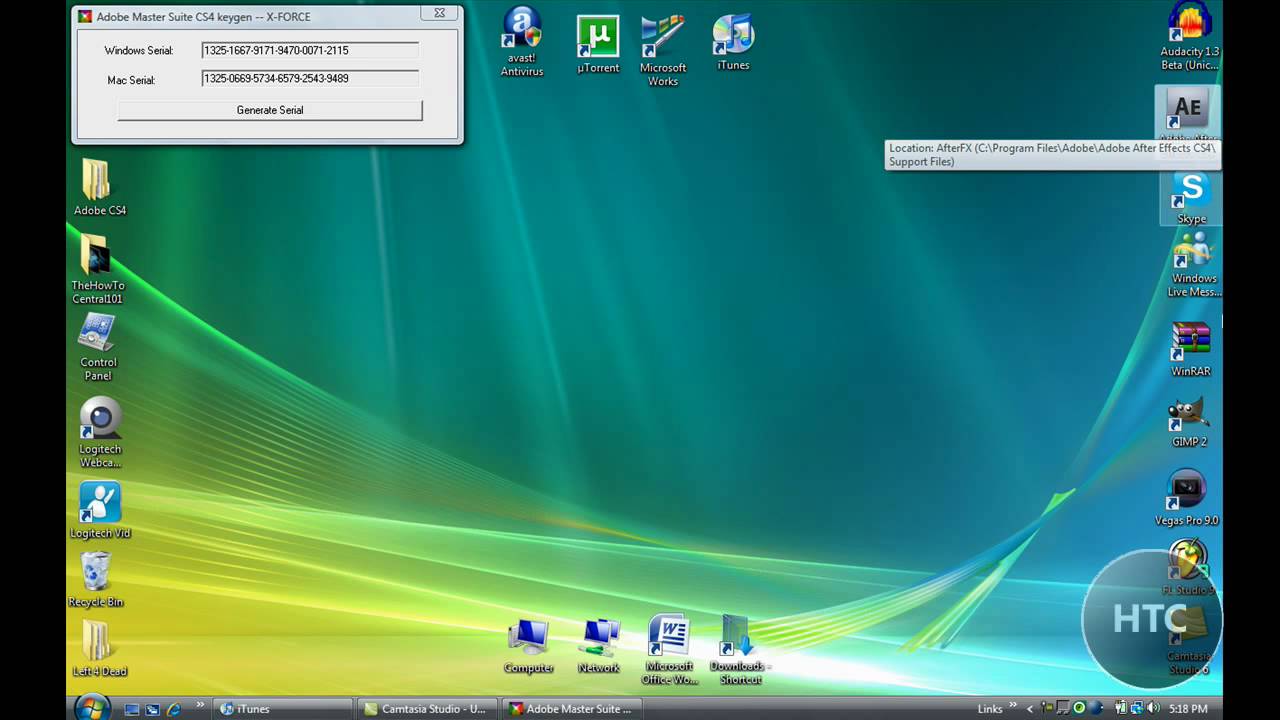Open the Downloads shortcut icon

tap(738, 650)
